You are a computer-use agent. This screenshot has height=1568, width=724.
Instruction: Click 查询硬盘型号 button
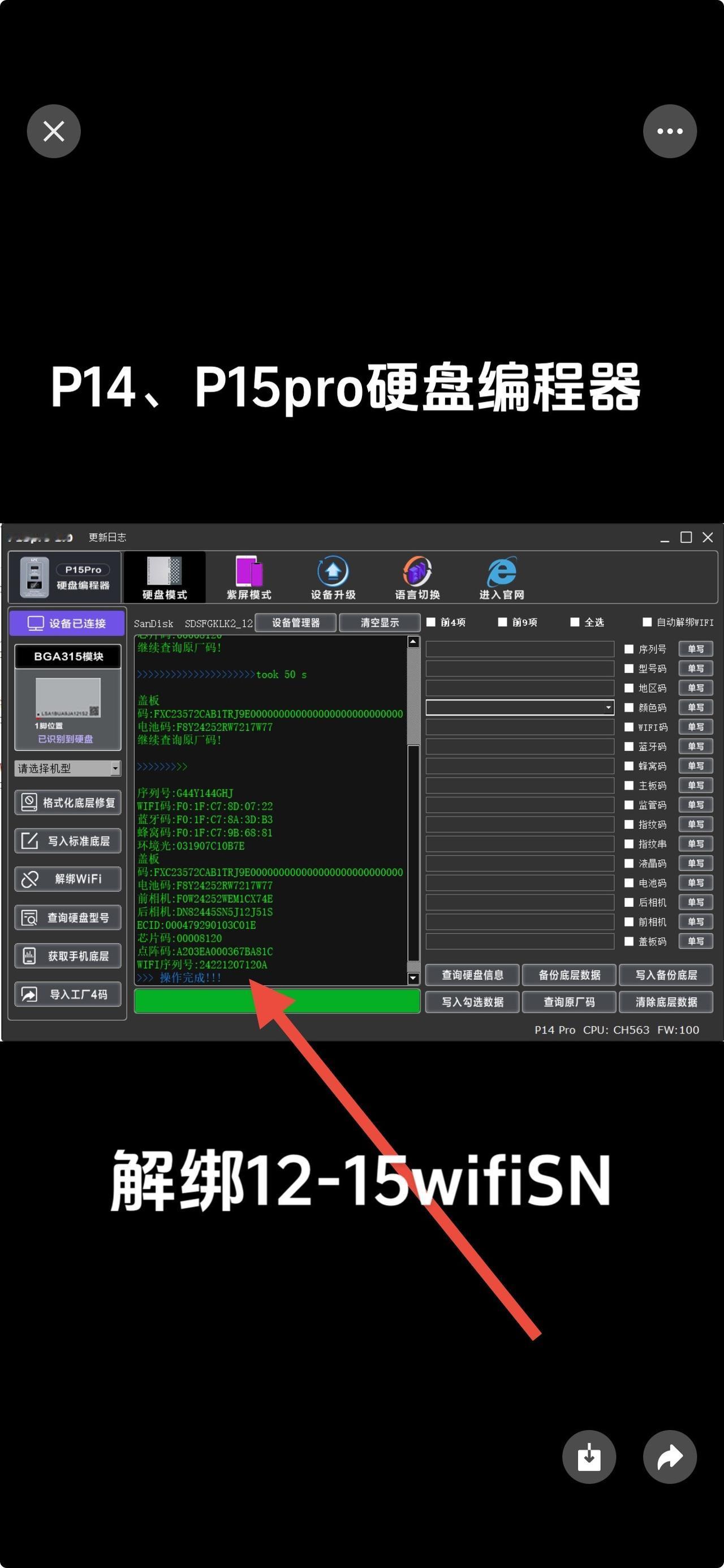[x=67, y=917]
